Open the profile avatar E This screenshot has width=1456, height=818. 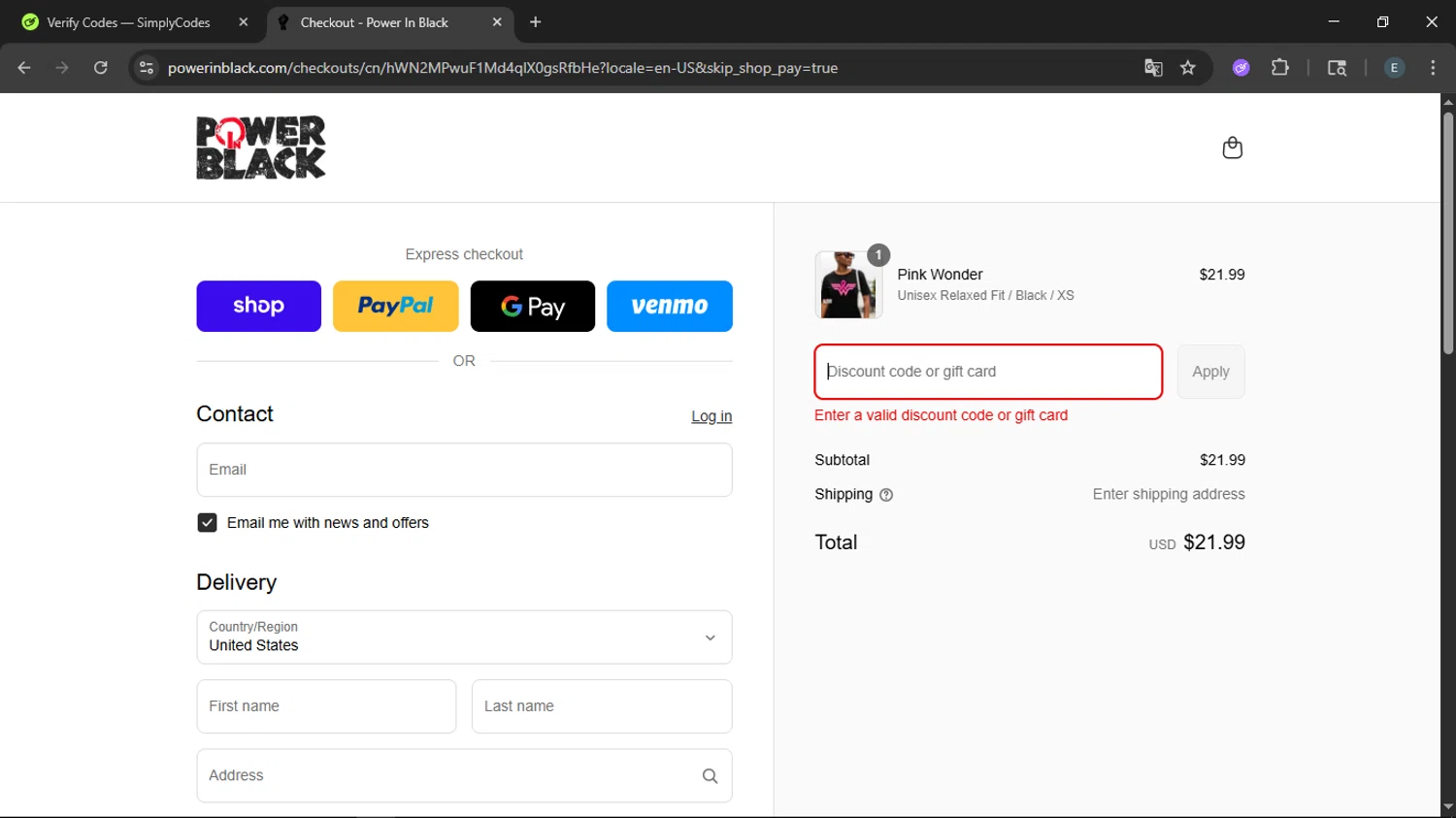tap(1394, 68)
